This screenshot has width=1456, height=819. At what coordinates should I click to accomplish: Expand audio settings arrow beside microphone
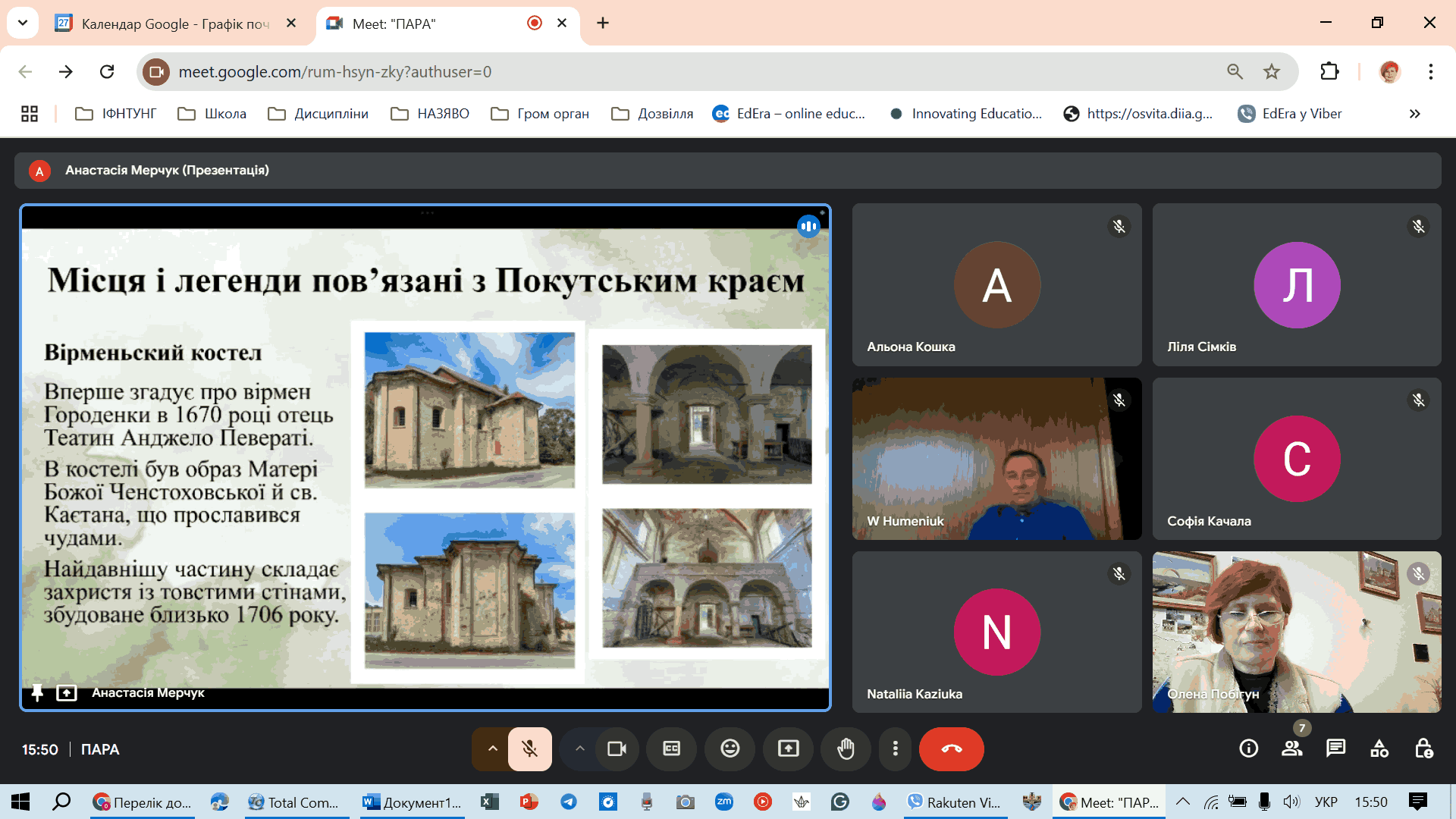tap(492, 749)
